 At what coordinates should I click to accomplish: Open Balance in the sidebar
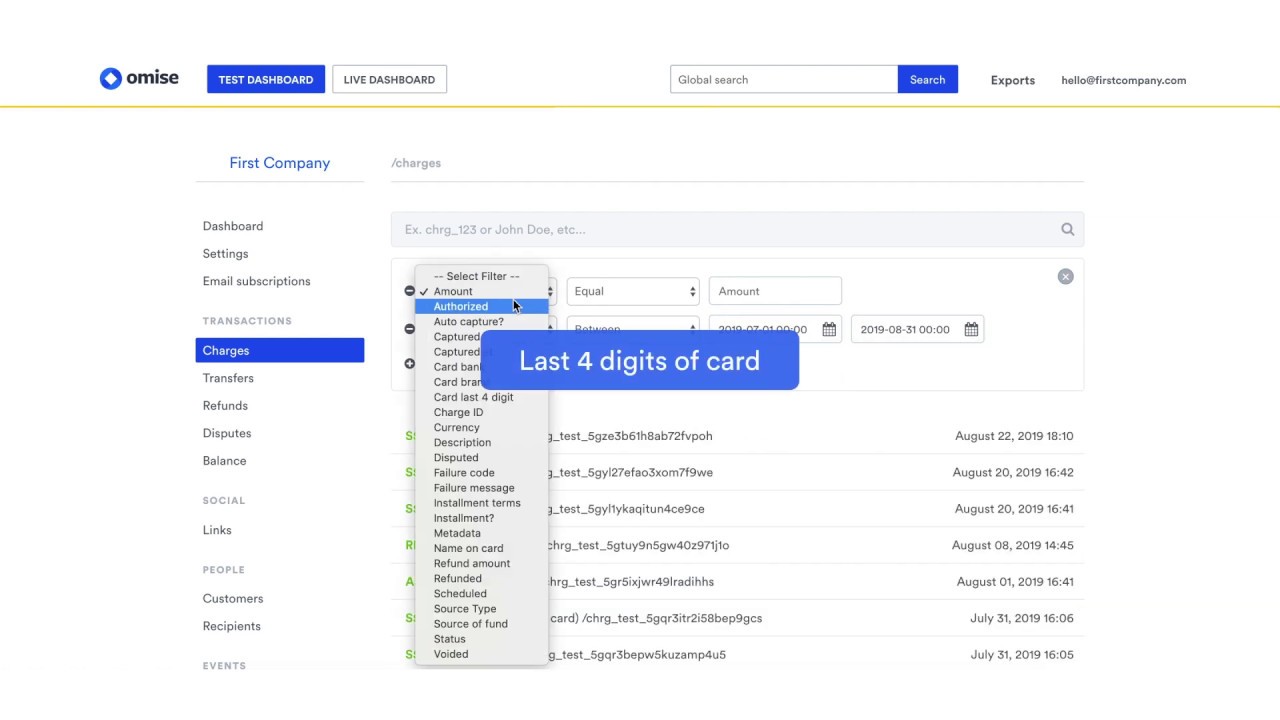click(224, 461)
